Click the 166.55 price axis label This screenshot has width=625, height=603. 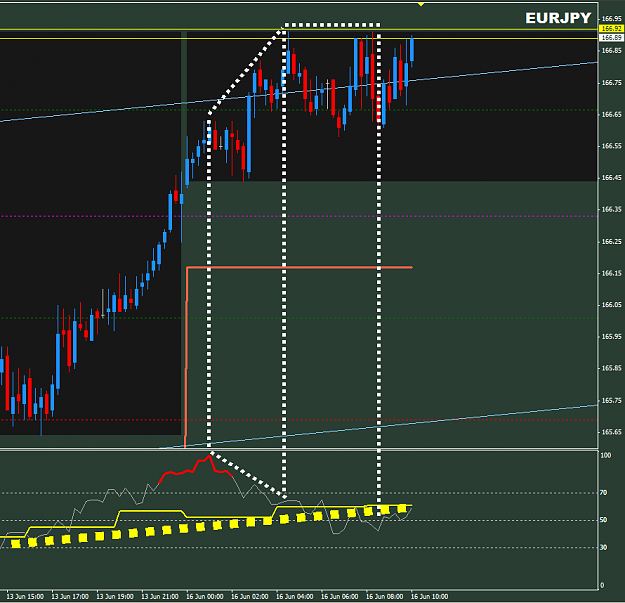pyautogui.click(x=611, y=146)
